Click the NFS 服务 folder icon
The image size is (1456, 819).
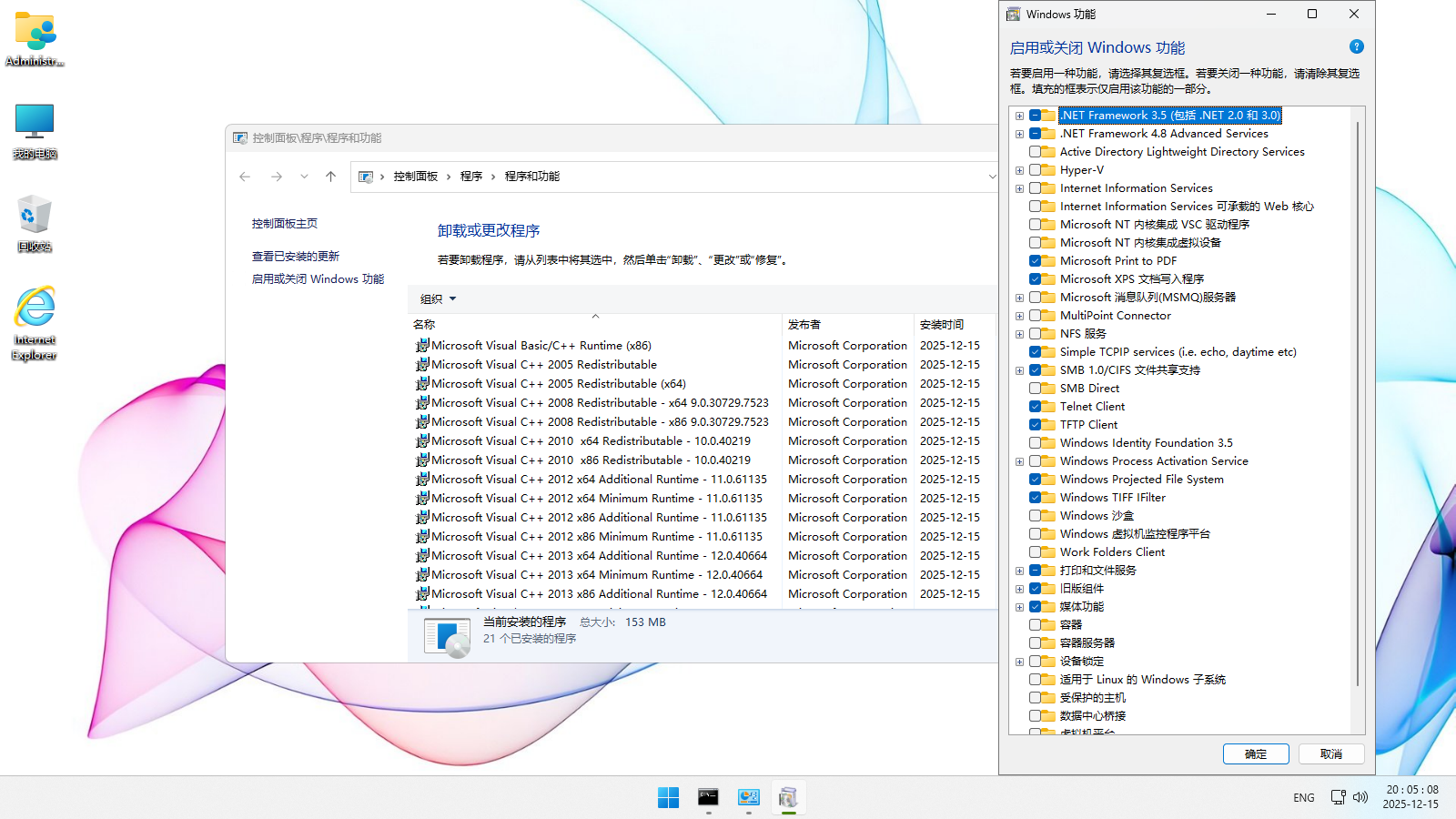1048,334
